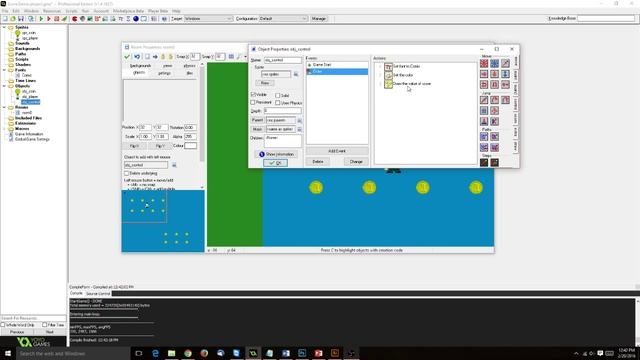Enable the Persistent checkbox
Screen dimensions: 640x360
click(253, 102)
